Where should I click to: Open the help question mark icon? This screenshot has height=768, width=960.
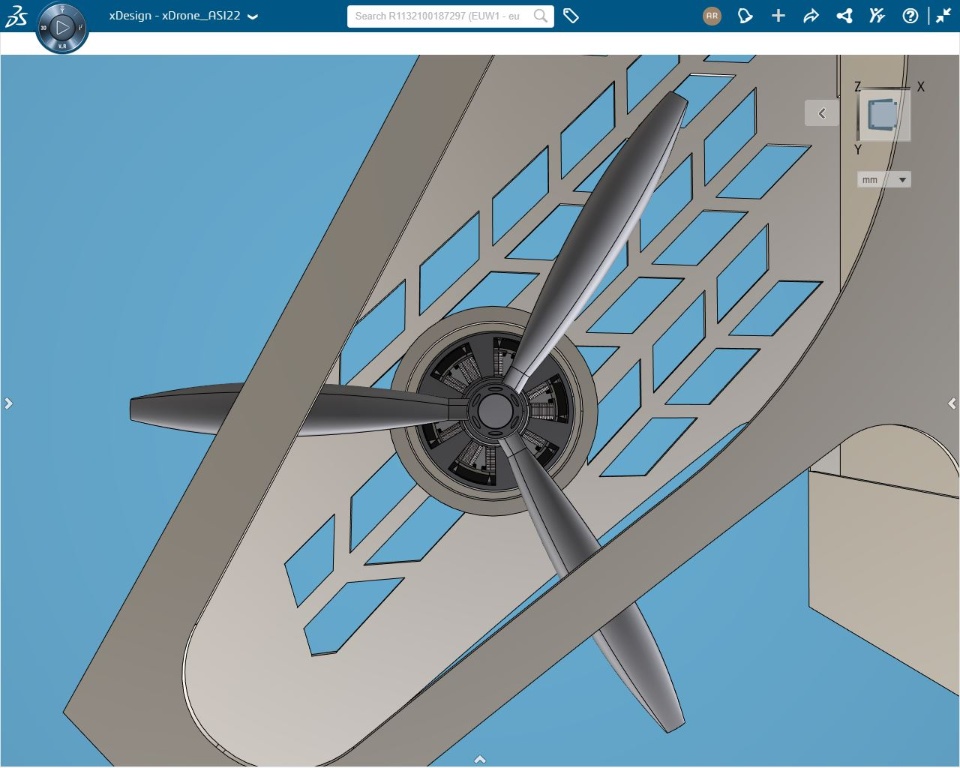(x=910, y=16)
